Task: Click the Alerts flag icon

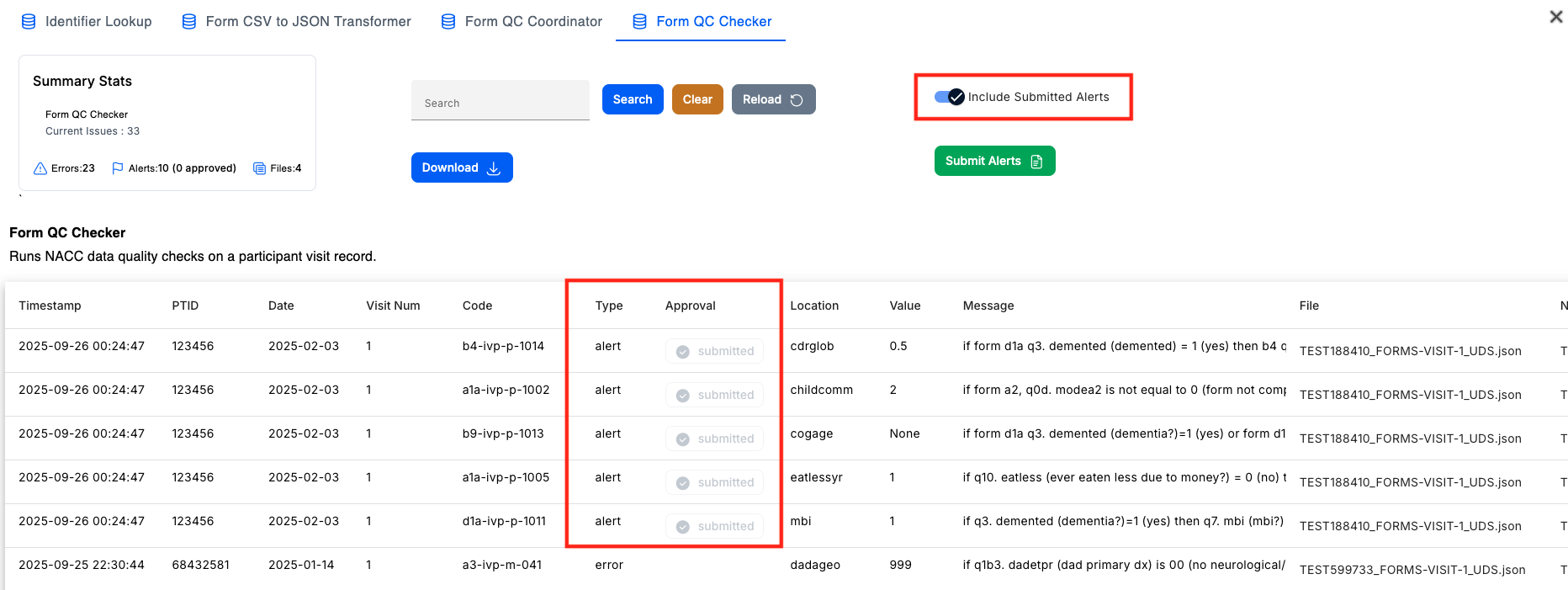Action: pyautogui.click(x=118, y=168)
